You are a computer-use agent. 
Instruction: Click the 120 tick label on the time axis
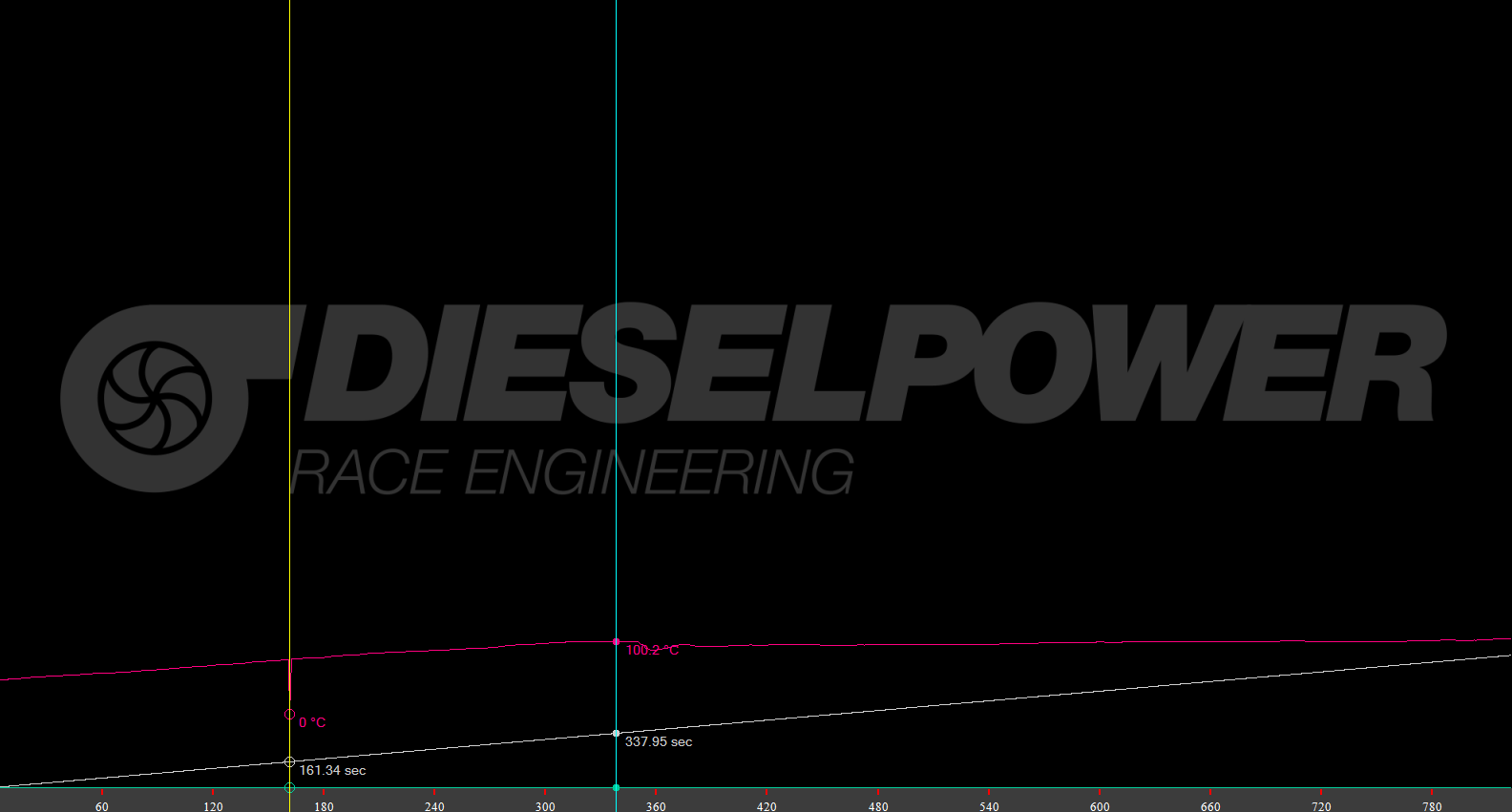(213, 806)
